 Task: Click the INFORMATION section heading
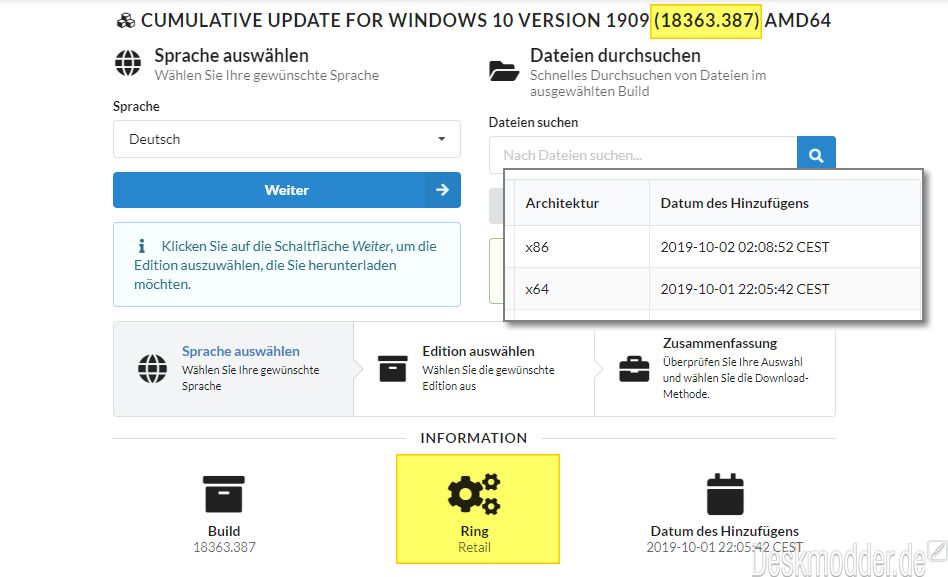click(474, 438)
